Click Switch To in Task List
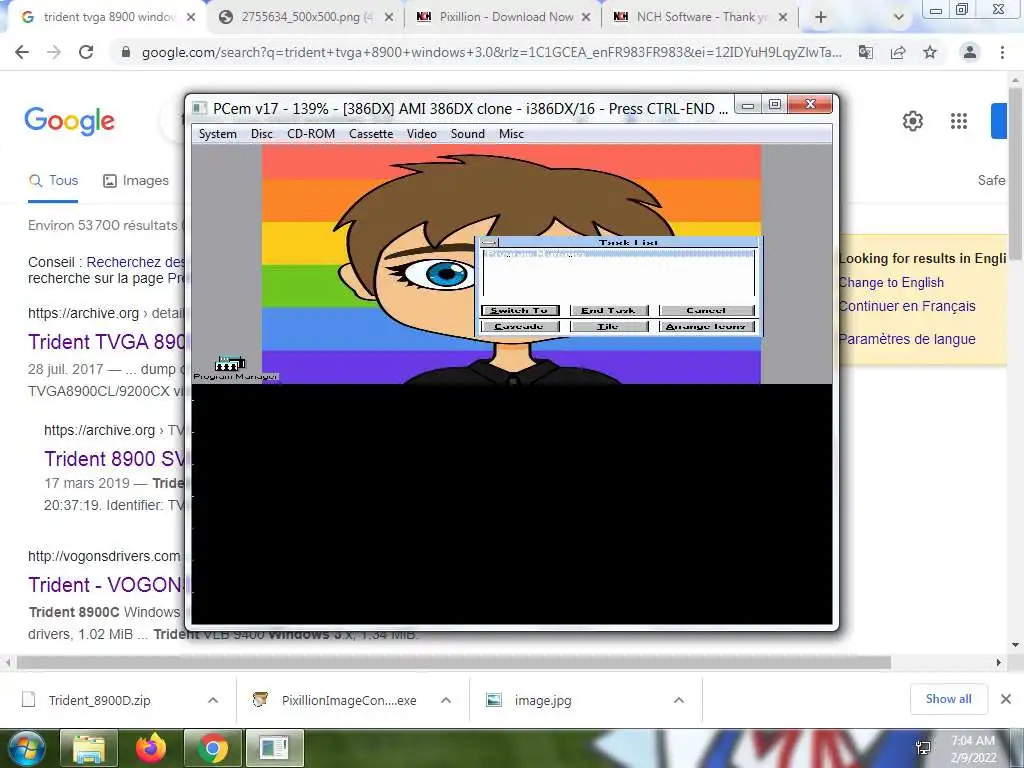This screenshot has width=1024, height=768. (520, 311)
